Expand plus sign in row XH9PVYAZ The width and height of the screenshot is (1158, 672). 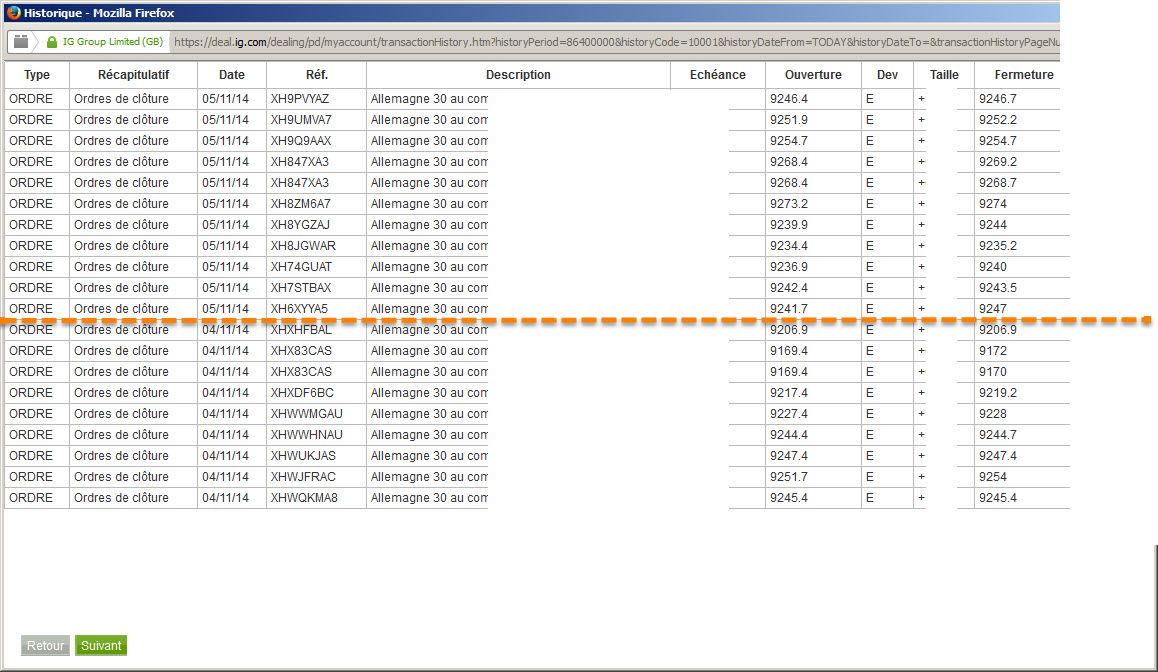point(921,99)
